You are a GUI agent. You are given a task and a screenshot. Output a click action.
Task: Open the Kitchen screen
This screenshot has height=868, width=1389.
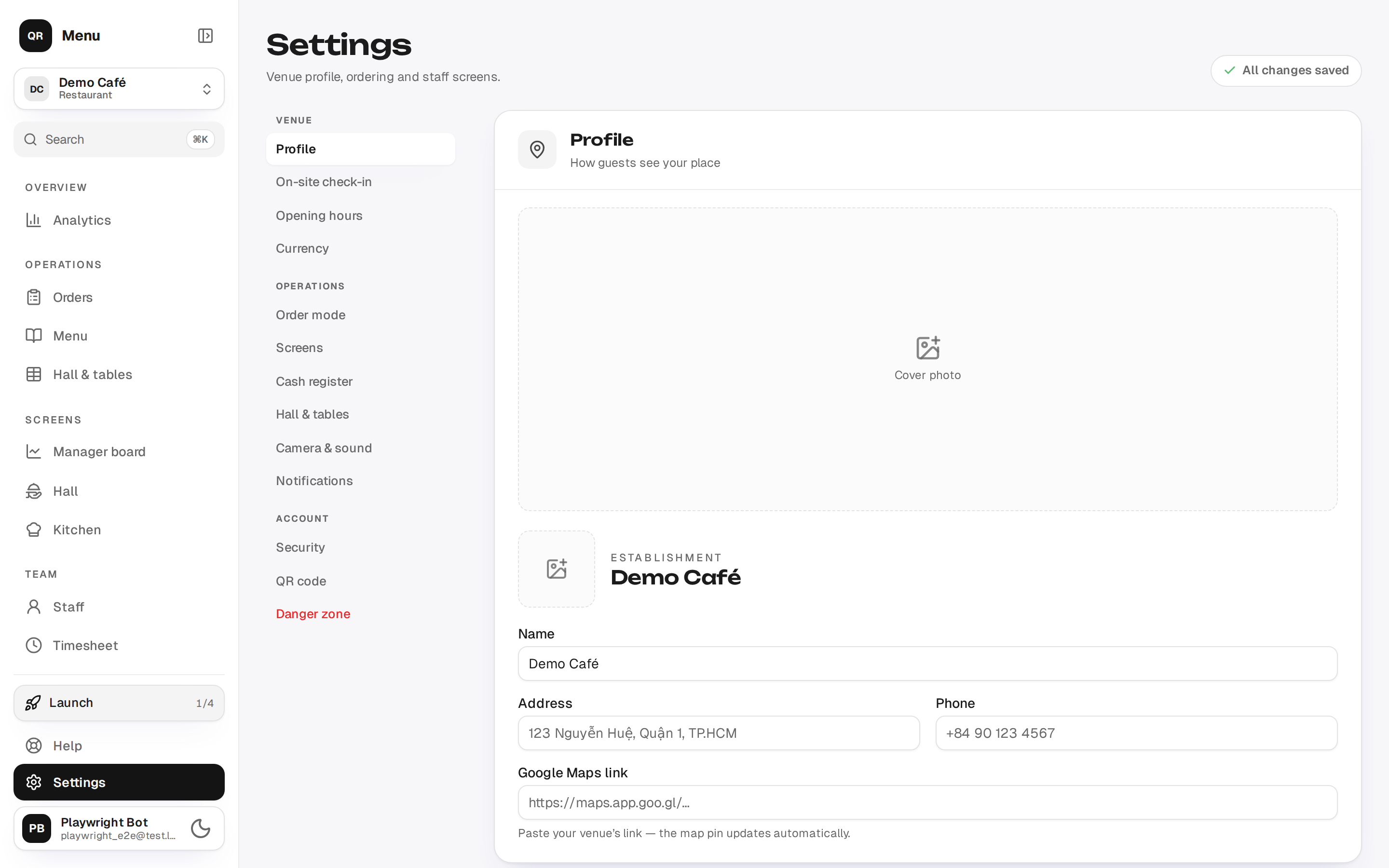coord(119,530)
